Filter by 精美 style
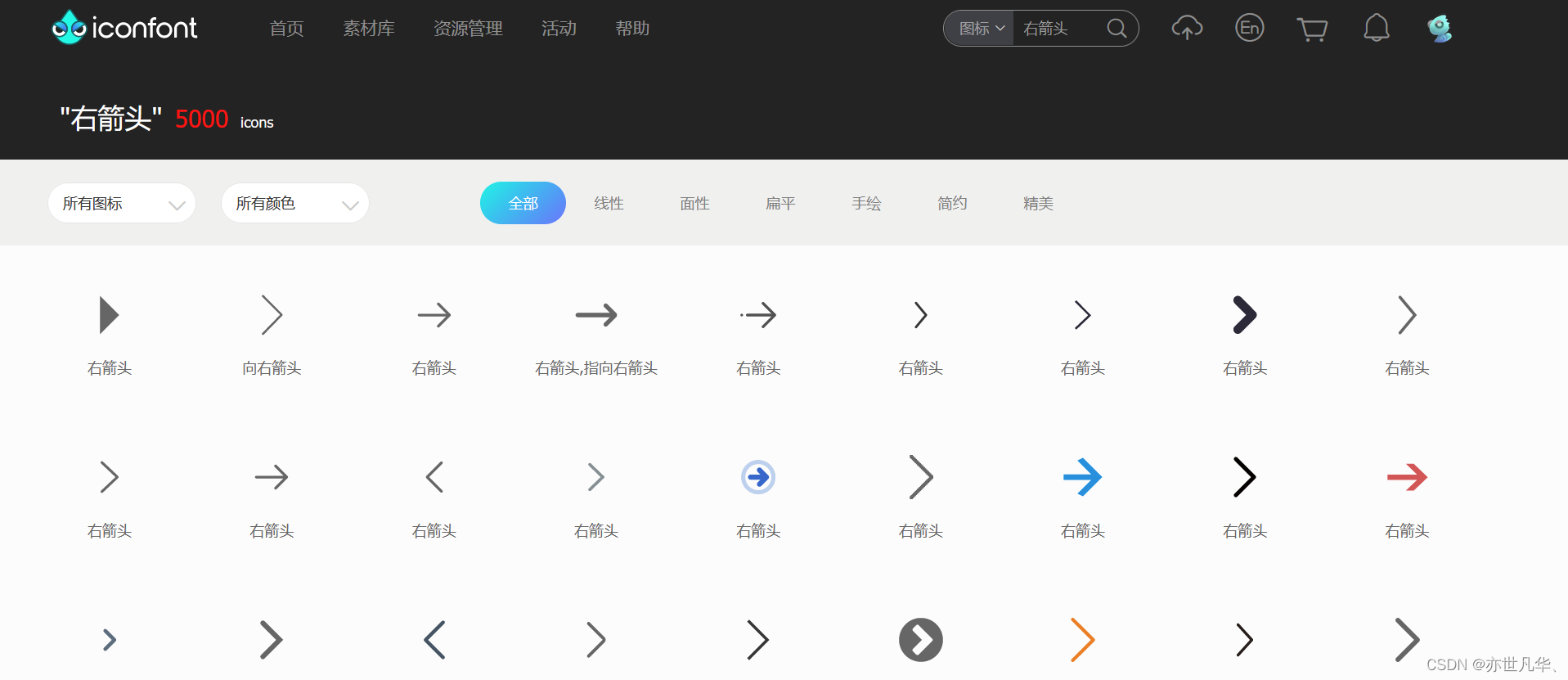The image size is (1568, 680). [x=1038, y=203]
